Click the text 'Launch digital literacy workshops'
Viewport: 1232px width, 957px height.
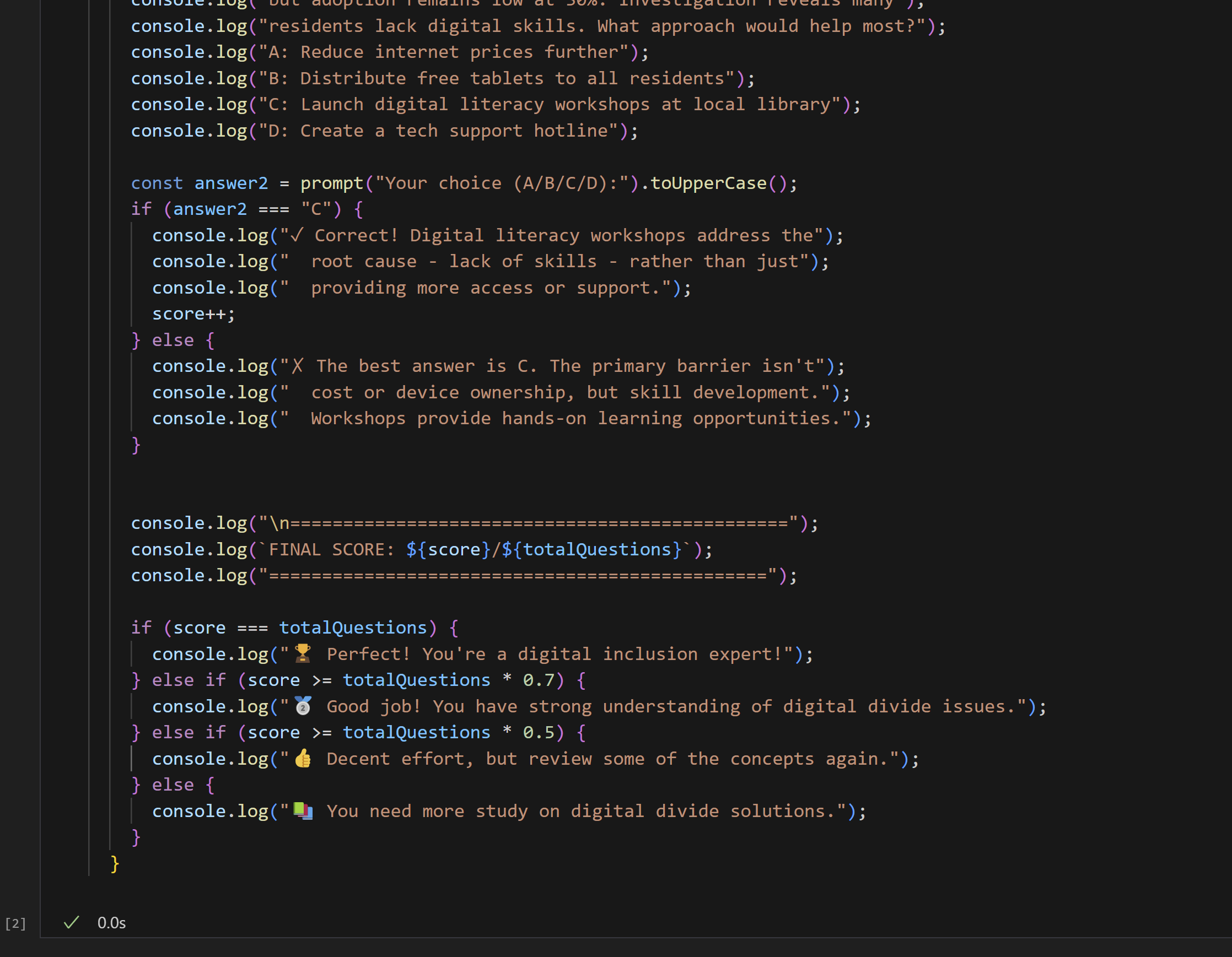(475, 104)
